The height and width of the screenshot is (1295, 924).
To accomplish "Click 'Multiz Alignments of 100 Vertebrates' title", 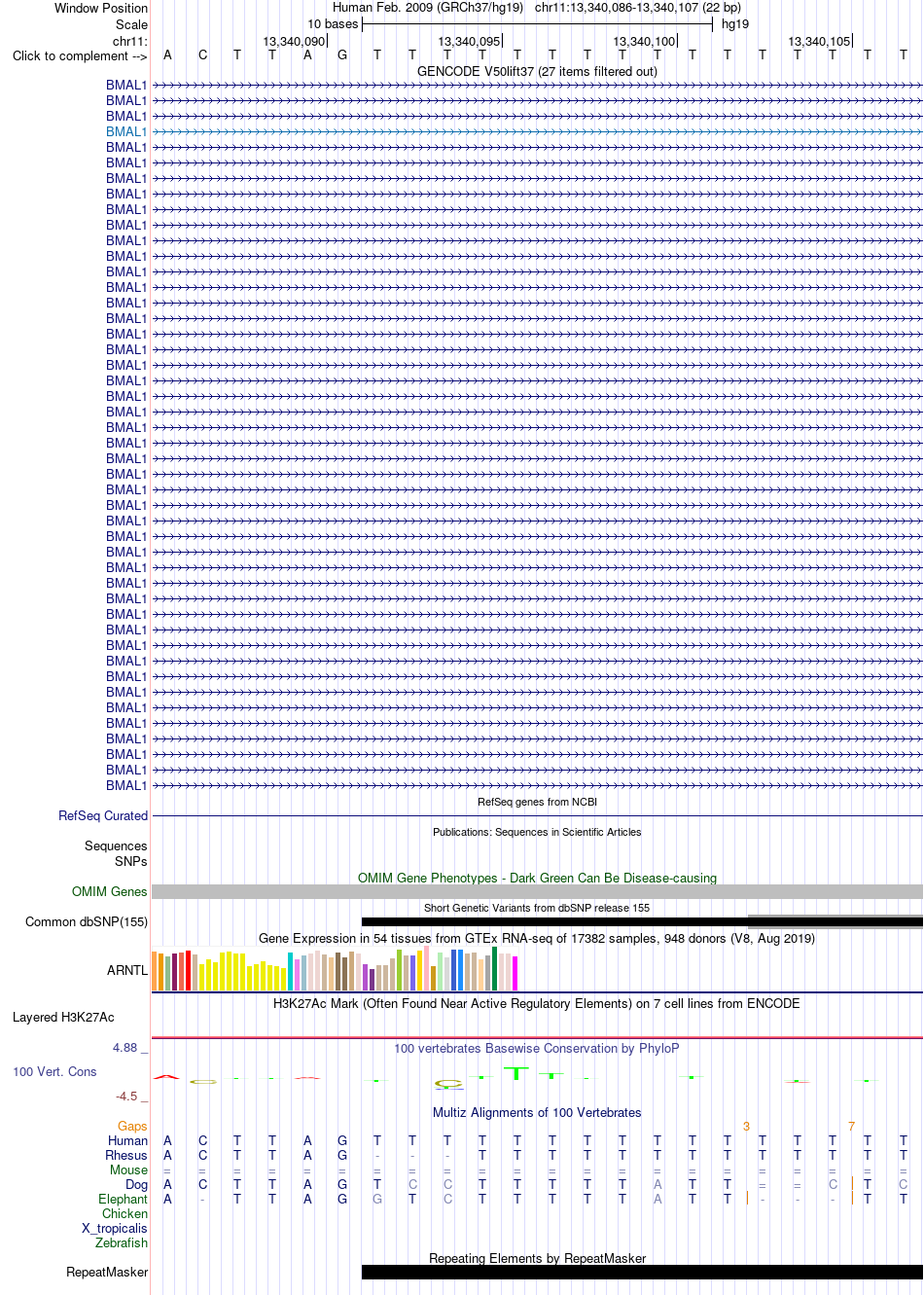I will (x=537, y=1112).
